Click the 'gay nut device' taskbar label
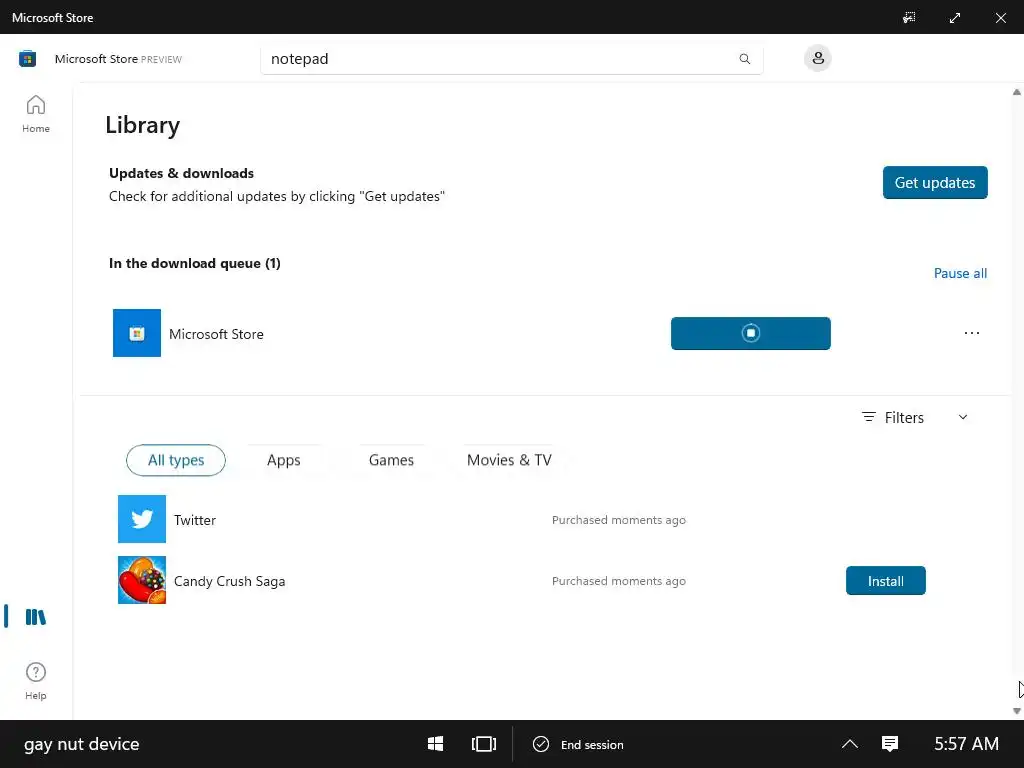 82,744
